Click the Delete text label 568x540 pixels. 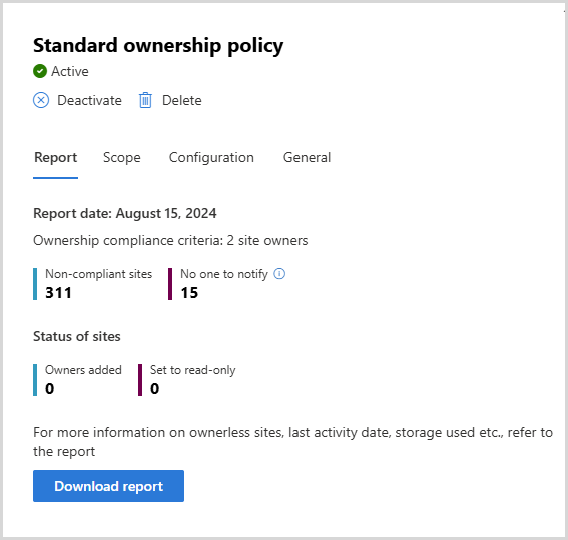(x=181, y=100)
